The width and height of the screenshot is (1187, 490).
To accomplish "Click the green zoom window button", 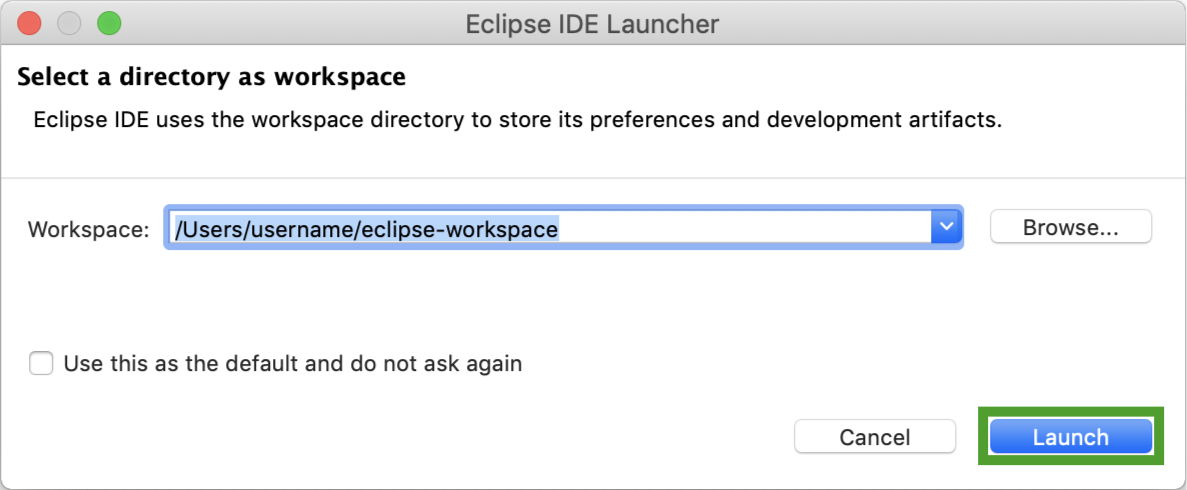I will 108,23.
